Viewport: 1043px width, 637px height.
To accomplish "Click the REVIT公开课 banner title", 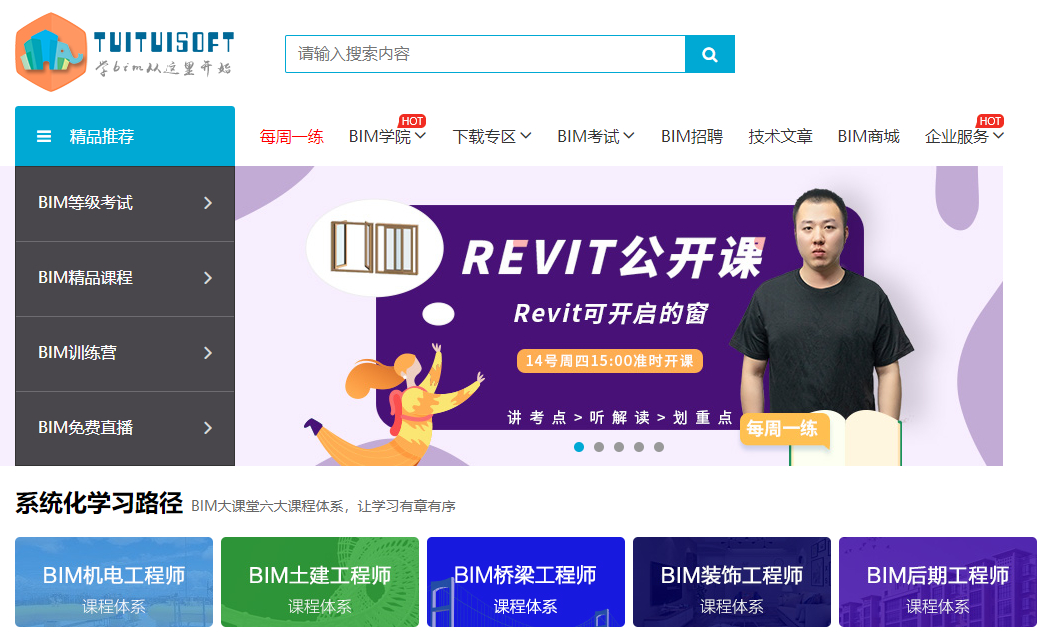I will coord(613,258).
